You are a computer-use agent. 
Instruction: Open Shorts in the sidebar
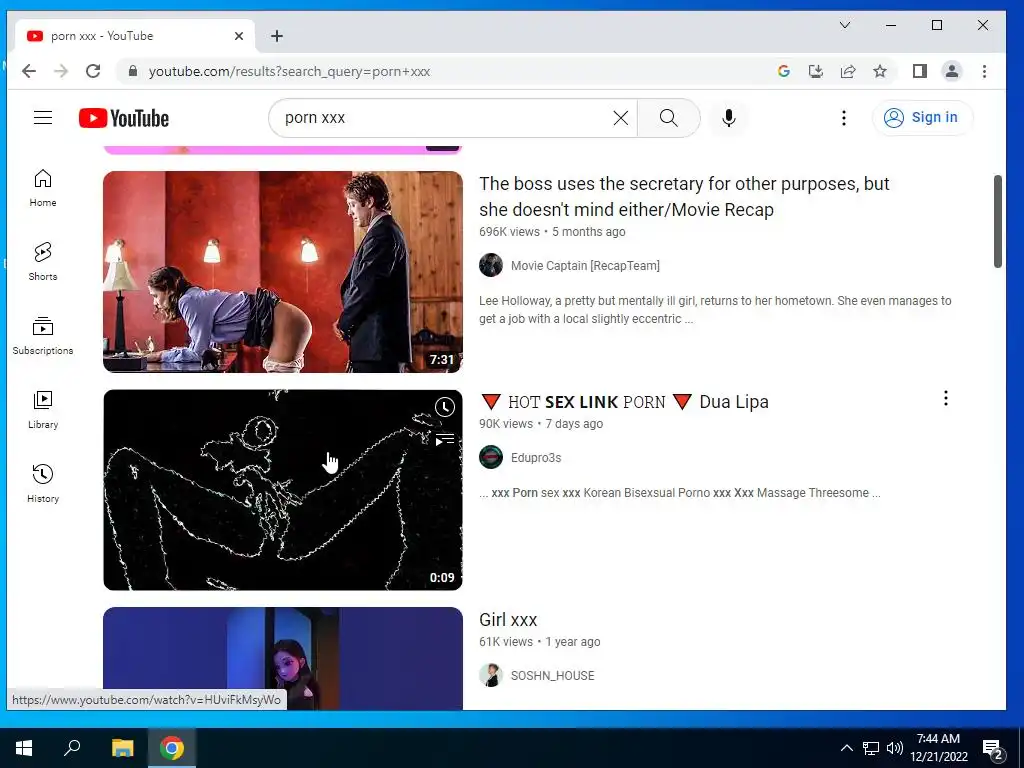point(42,262)
